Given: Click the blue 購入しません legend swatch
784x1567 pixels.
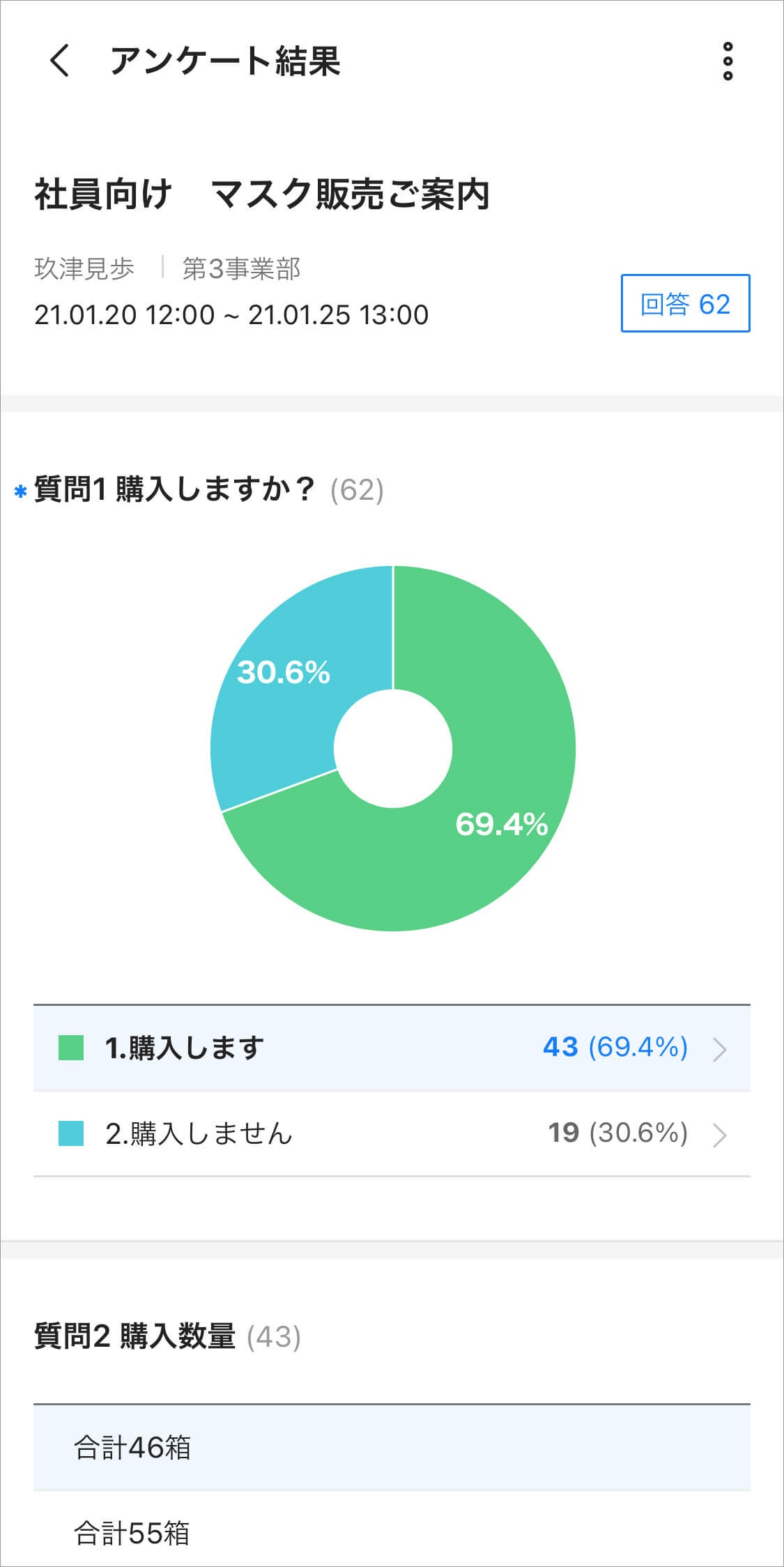Looking at the screenshot, I should (x=71, y=1133).
